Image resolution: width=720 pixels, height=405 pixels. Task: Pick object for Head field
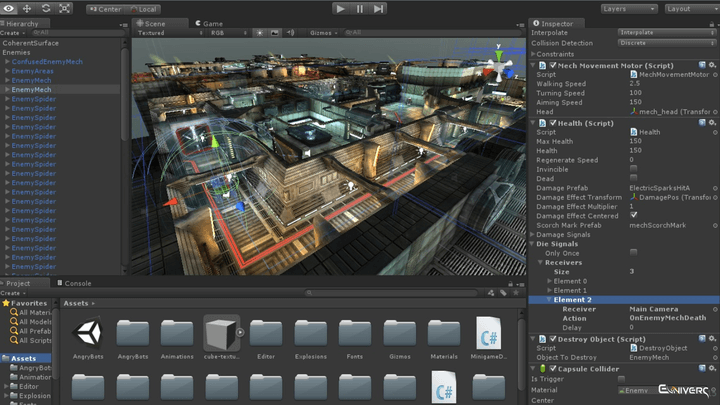[x=715, y=112]
